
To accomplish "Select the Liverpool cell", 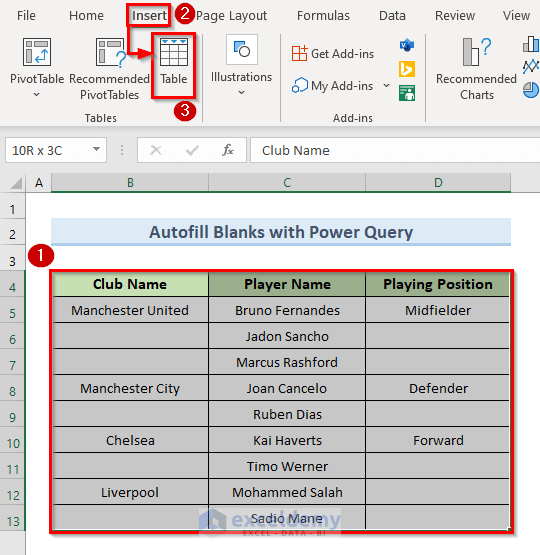I will tap(130, 492).
